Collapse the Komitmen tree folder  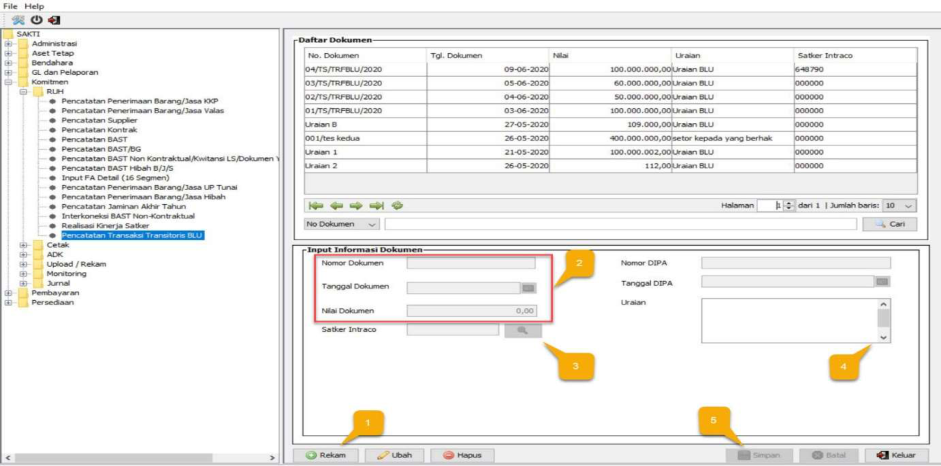tap(9, 81)
